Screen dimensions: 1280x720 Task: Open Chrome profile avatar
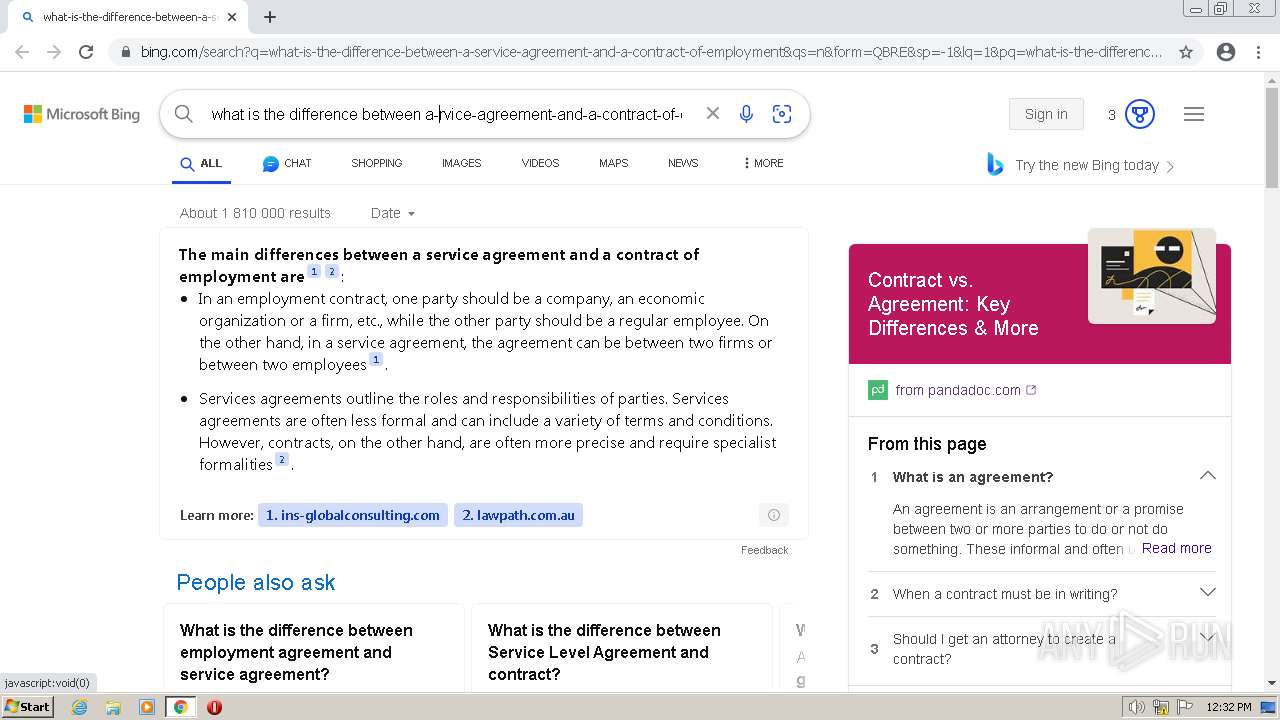(x=1226, y=52)
